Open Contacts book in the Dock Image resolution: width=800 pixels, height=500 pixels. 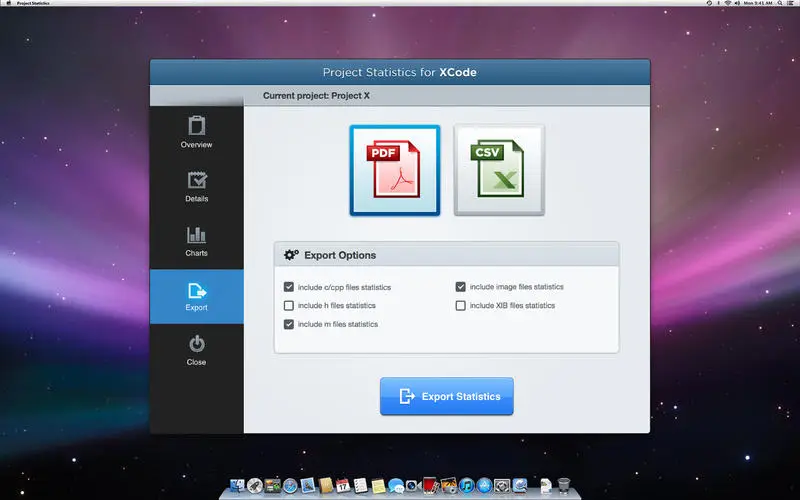tap(326, 485)
